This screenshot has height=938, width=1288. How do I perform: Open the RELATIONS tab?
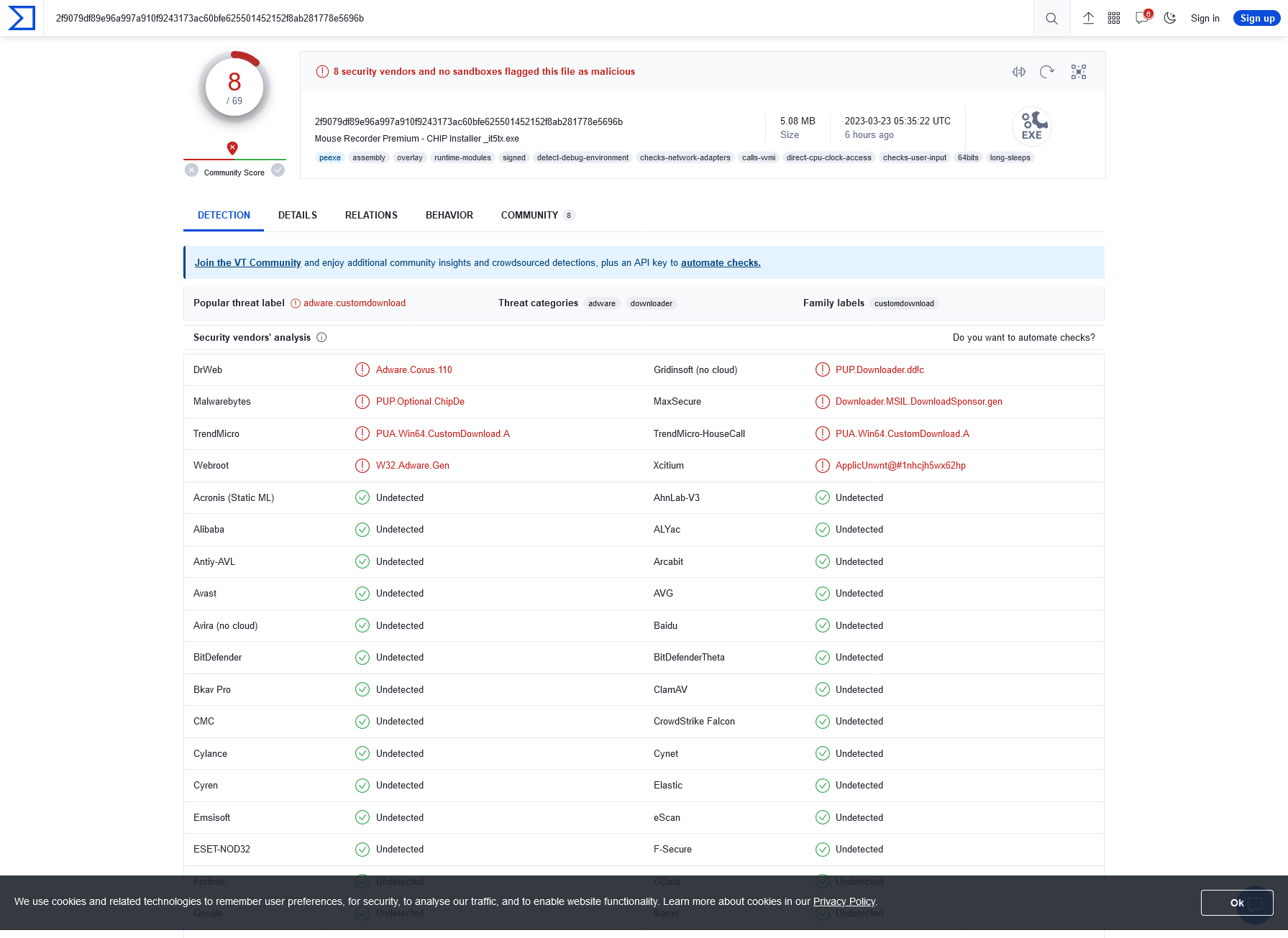pos(371,216)
